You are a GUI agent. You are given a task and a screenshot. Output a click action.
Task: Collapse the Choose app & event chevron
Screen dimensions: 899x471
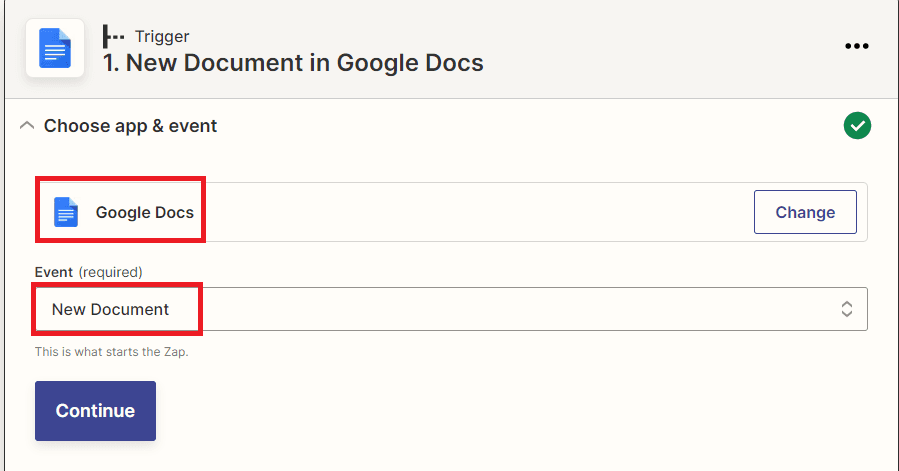(27, 126)
